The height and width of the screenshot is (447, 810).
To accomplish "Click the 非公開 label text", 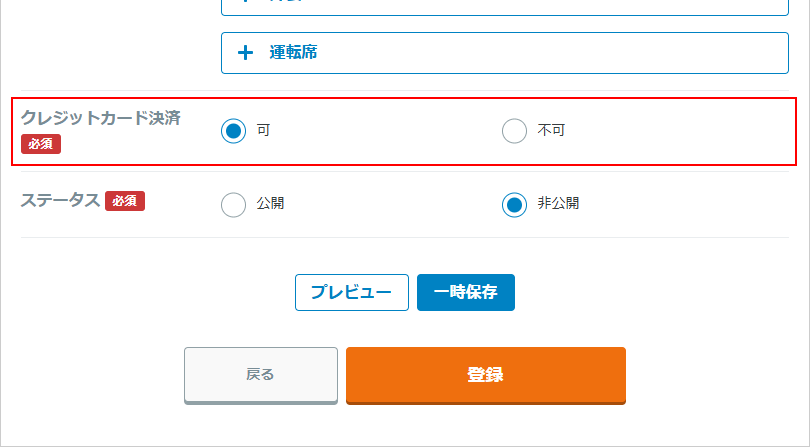I will pos(558,204).
